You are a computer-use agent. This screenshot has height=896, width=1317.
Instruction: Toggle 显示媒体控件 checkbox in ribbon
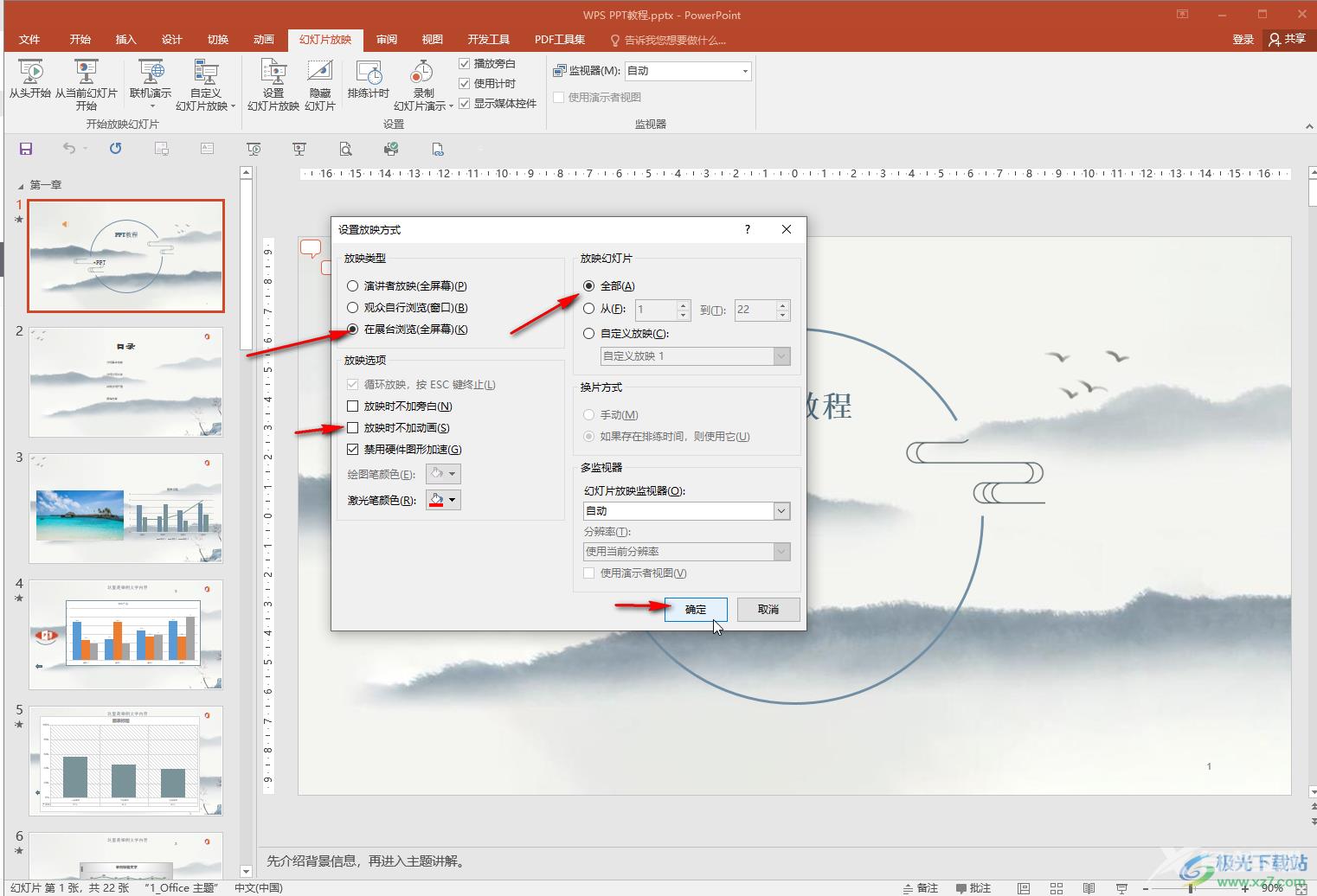465,104
